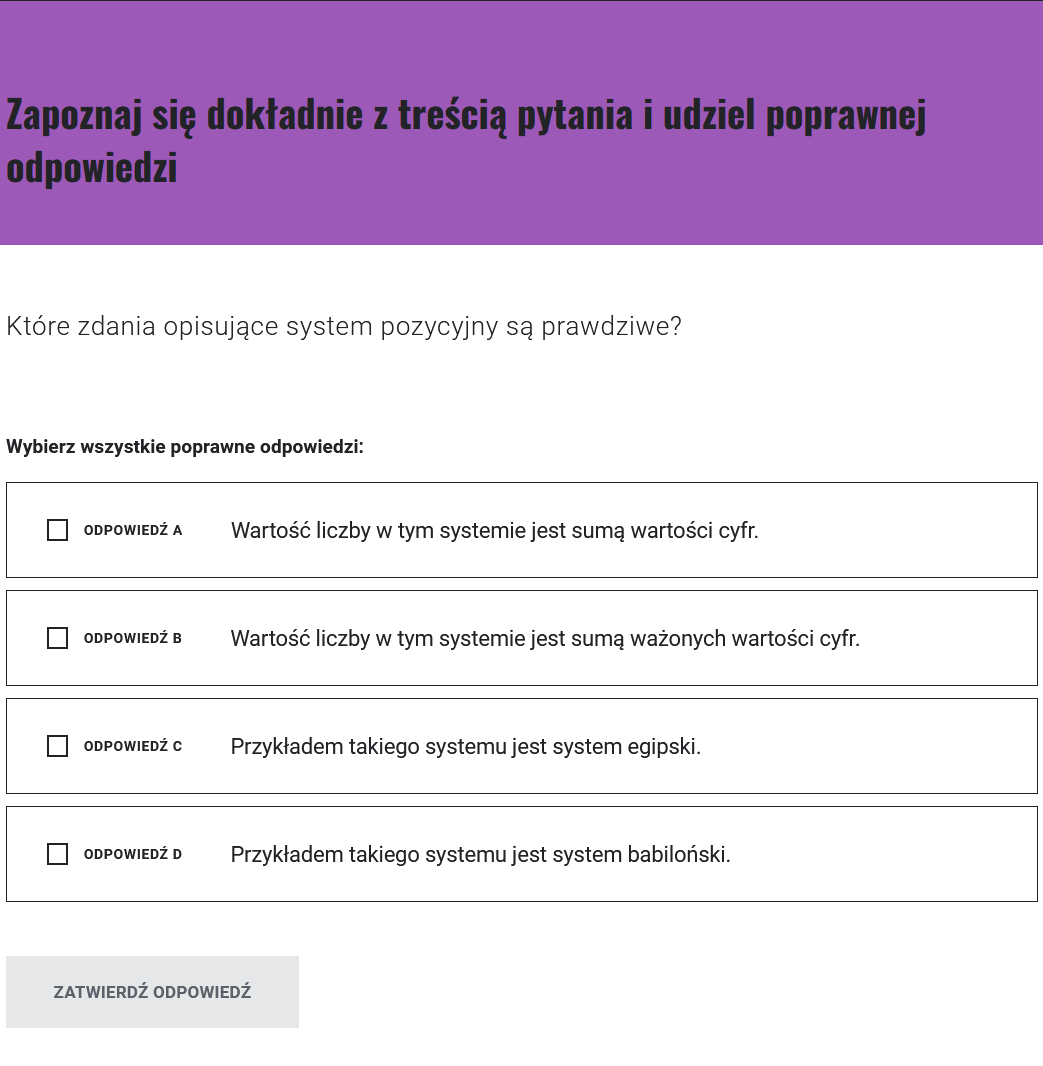
Task: Click the 'Wybierz wszystkie poprawne odpowiedzi' label
Action: [185, 447]
